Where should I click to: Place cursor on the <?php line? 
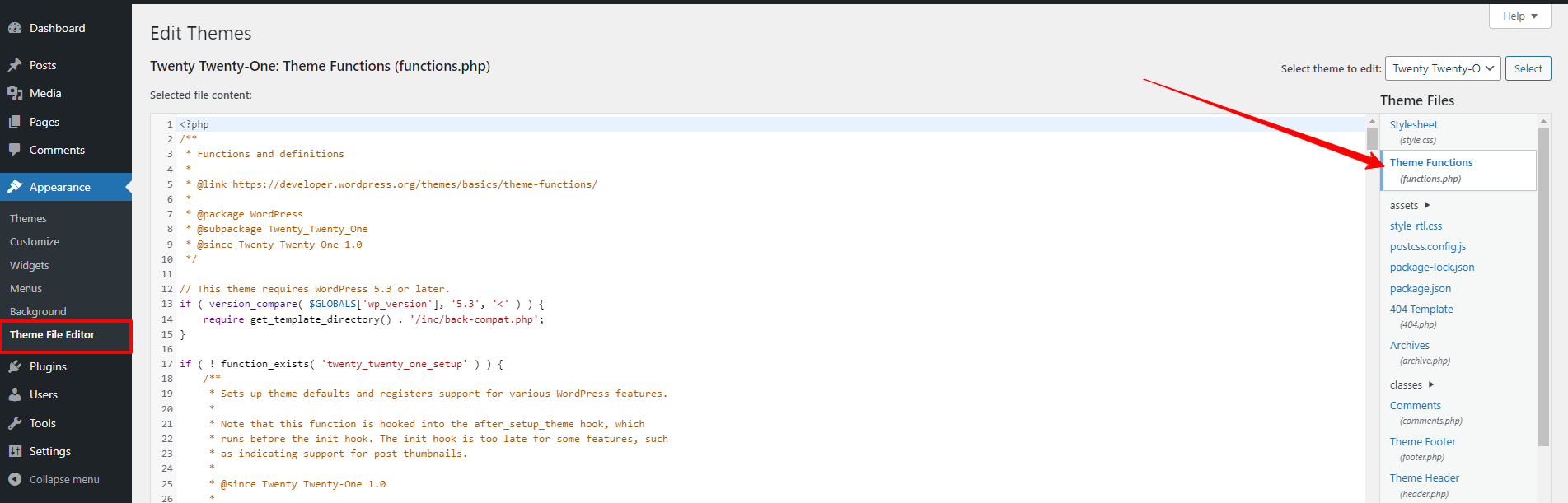pyautogui.click(x=194, y=124)
